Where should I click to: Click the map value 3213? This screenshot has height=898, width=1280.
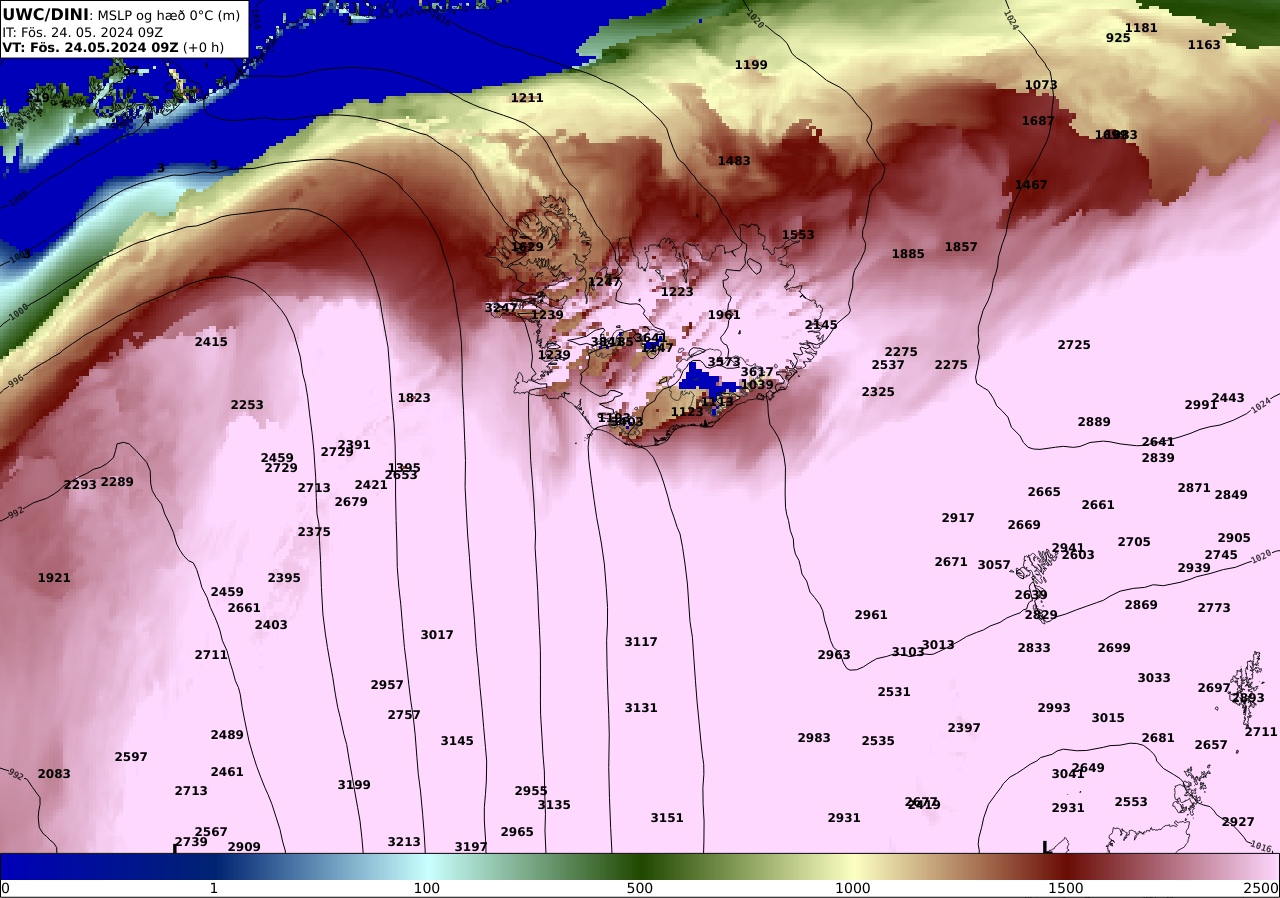pos(404,842)
